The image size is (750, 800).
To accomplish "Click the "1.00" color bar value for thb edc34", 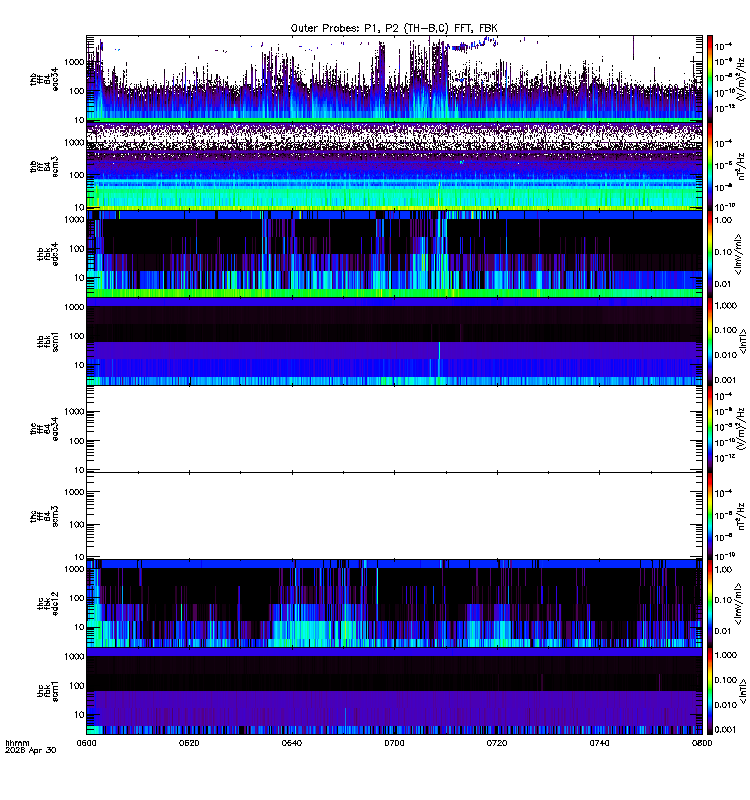I will [723, 220].
